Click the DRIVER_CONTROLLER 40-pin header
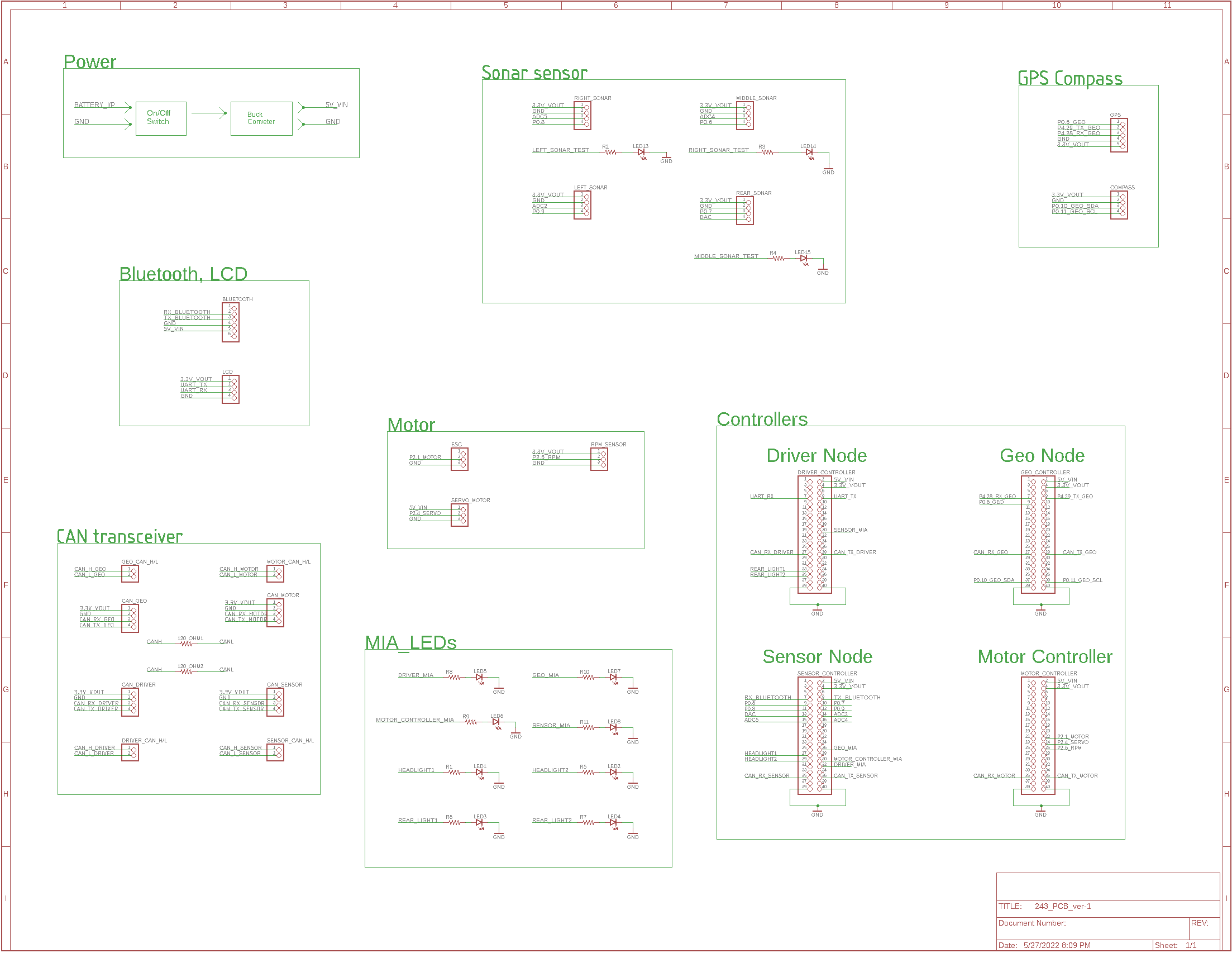Image resolution: width=1232 pixels, height=953 pixels. 815,535
